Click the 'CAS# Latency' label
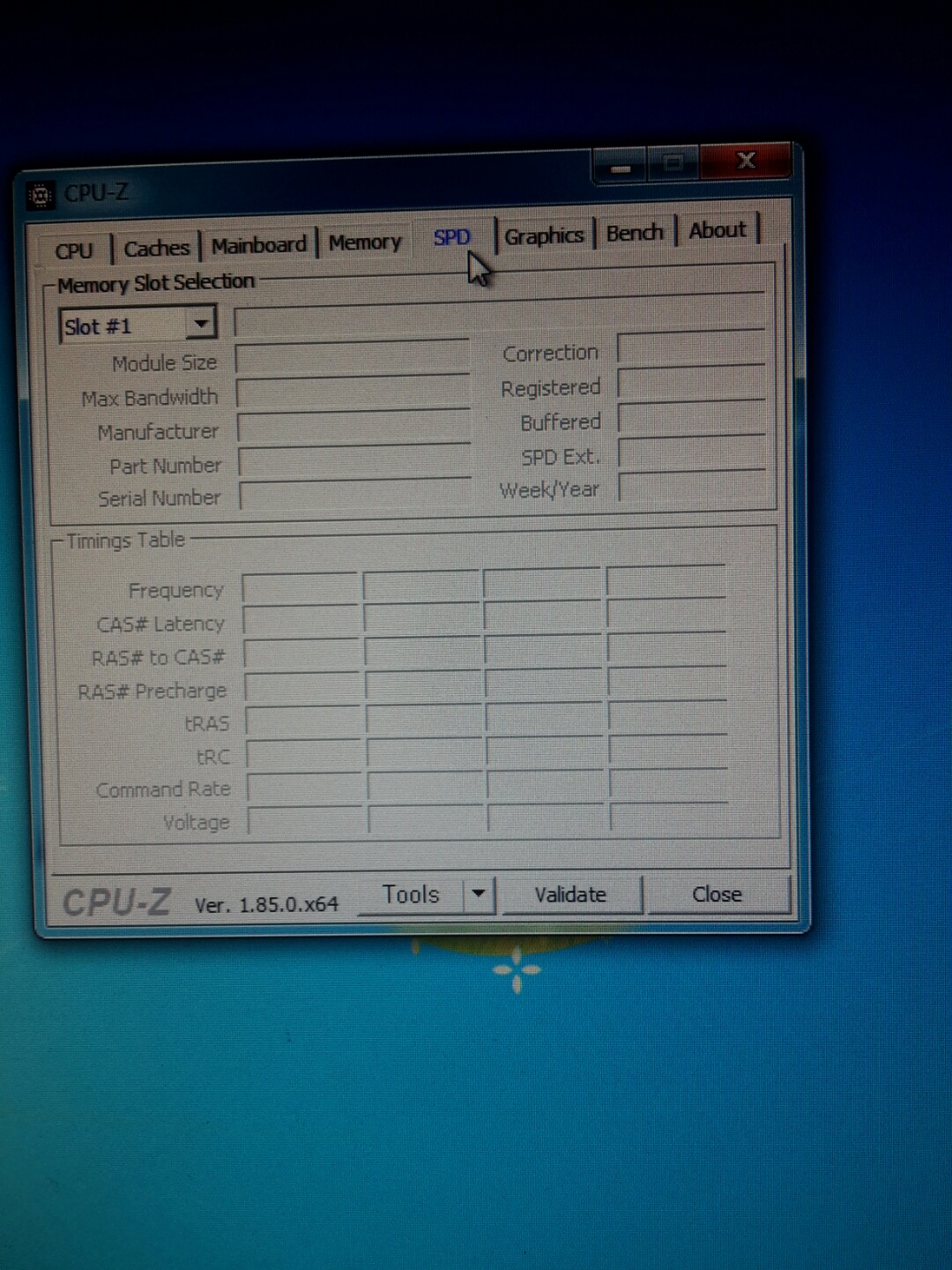Viewport: 952px width, 1270px height. [x=160, y=624]
